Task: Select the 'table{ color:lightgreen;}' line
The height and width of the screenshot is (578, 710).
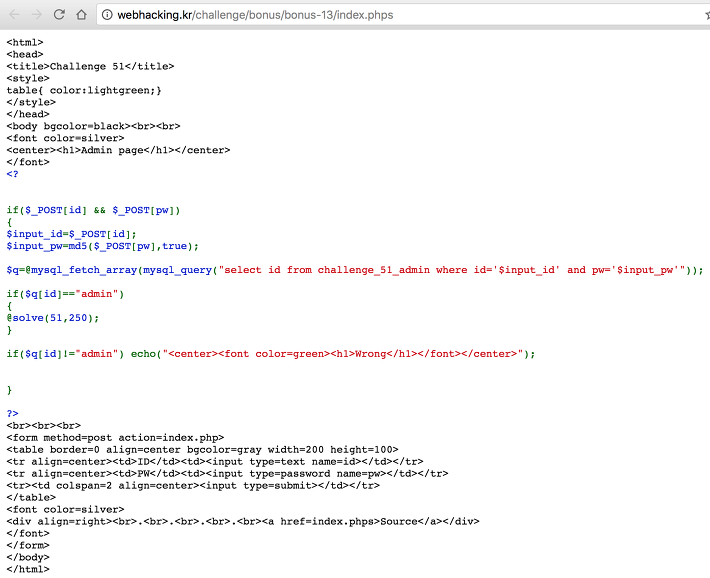Action: (84, 91)
